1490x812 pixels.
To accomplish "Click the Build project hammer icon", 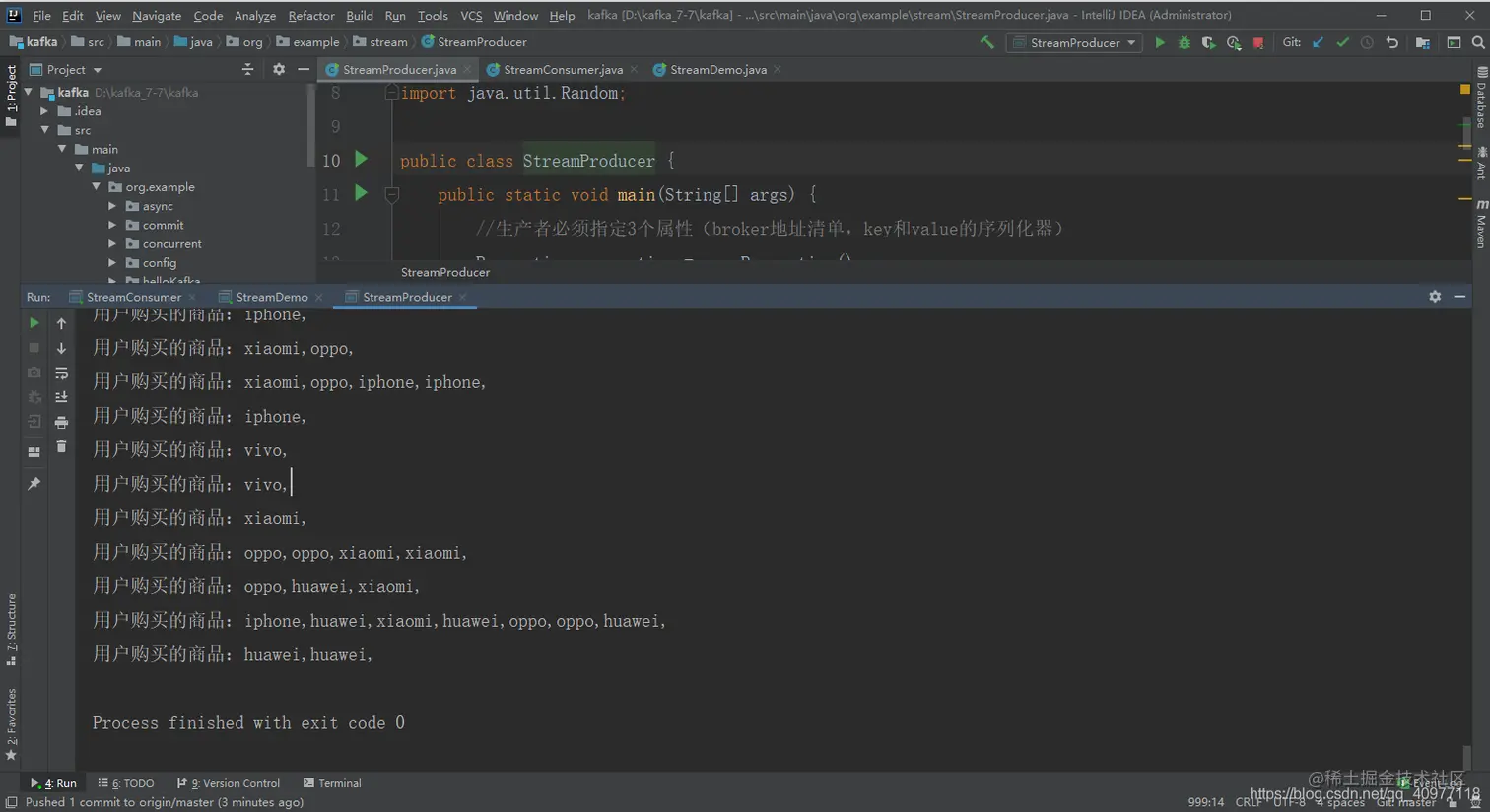I will [986, 42].
